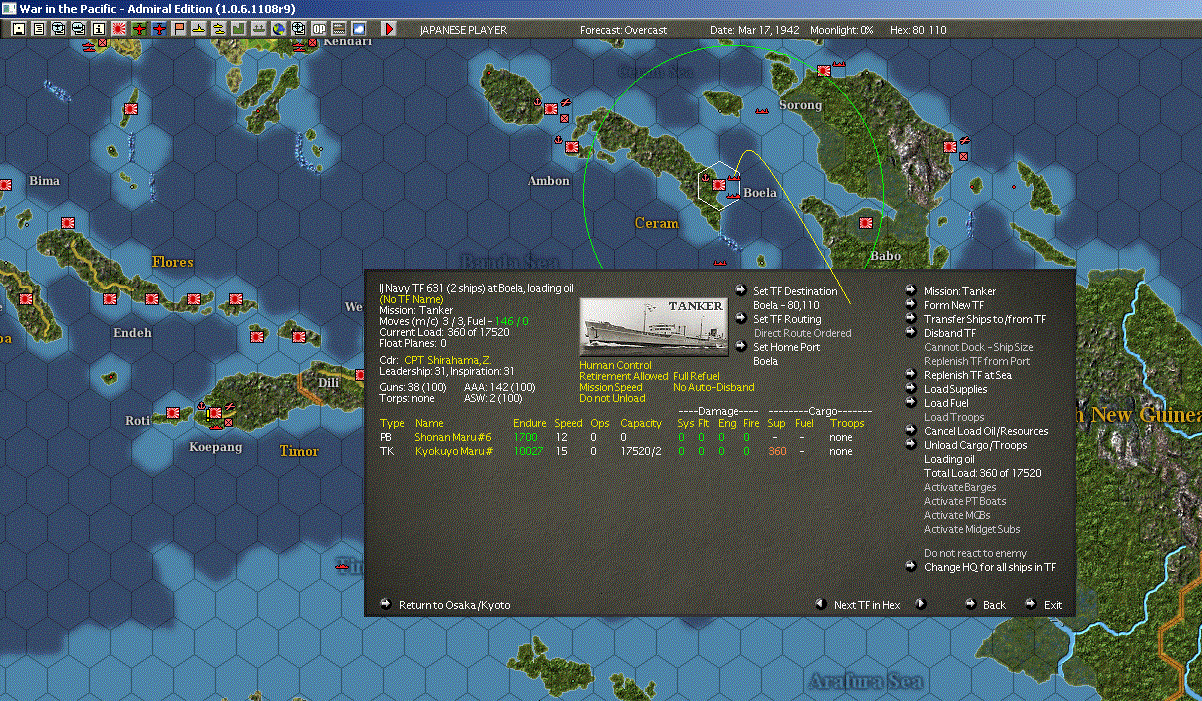Click the arrow icon beside Exit
Viewport: 1202px width, 701px height.
click(x=1031, y=604)
